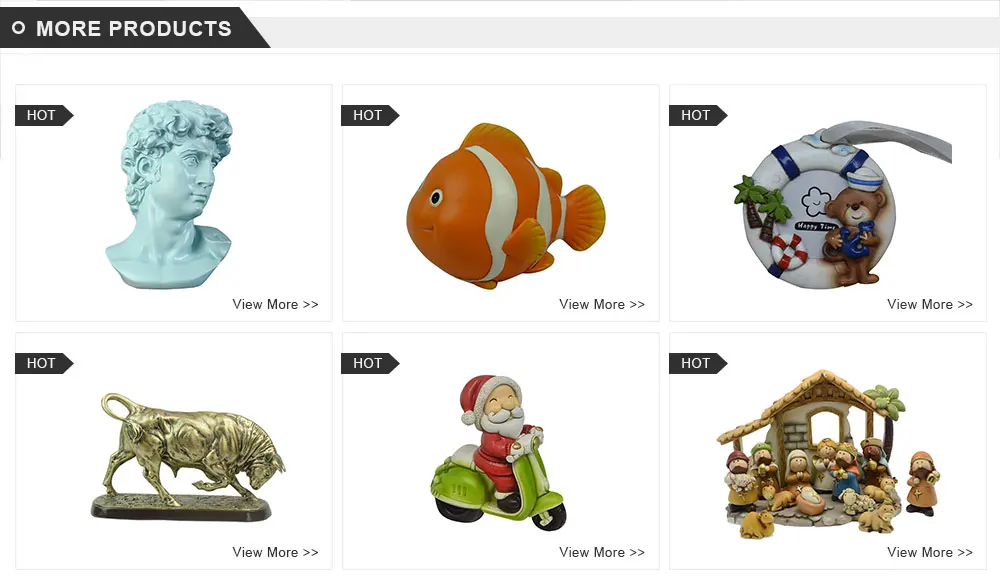Image resolution: width=1000 pixels, height=587 pixels.
Task: Click View More under the golden bull
Action: pyautogui.click(x=275, y=553)
